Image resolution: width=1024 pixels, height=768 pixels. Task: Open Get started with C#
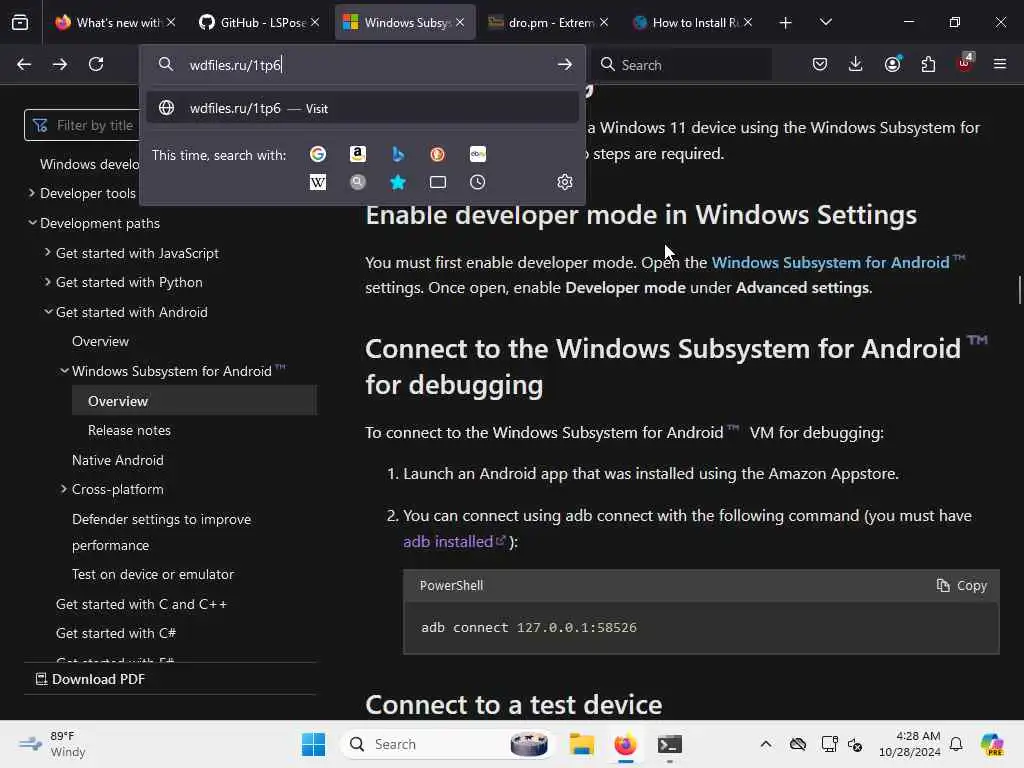[x=116, y=633]
